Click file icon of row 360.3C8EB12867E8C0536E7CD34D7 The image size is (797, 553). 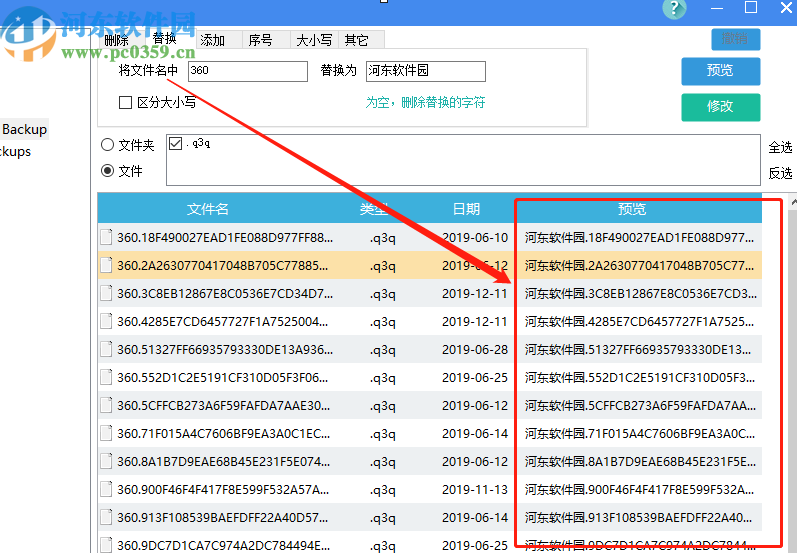[x=106, y=293]
